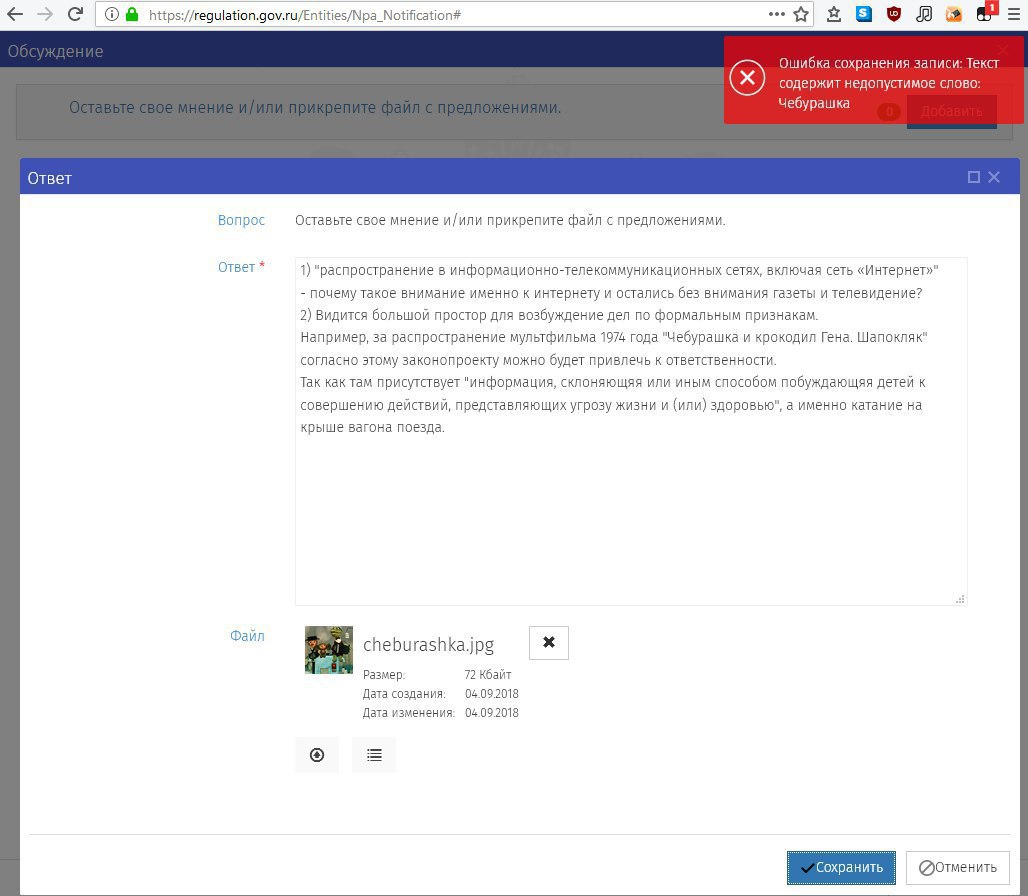This screenshot has width=1028, height=896.
Task: Cancel the answer with Отменить
Action: (x=957, y=867)
